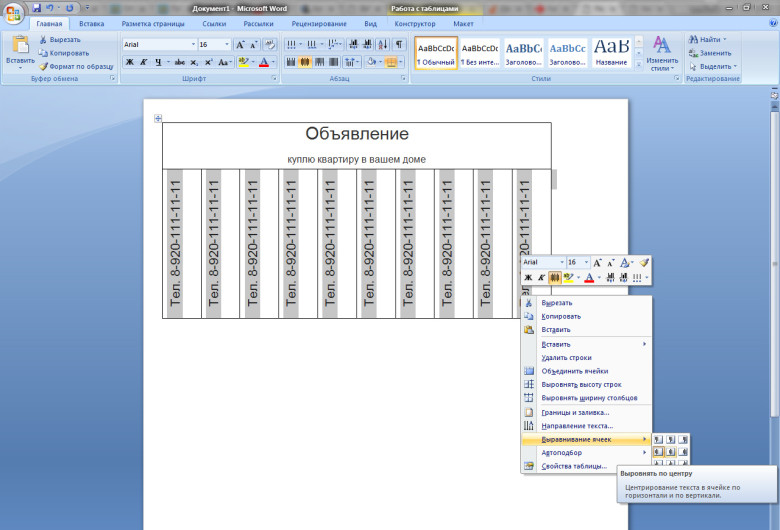Image resolution: width=780 pixels, height=530 pixels.
Task: Select middle-right cell alignment icon in submenu
Action: point(683,452)
